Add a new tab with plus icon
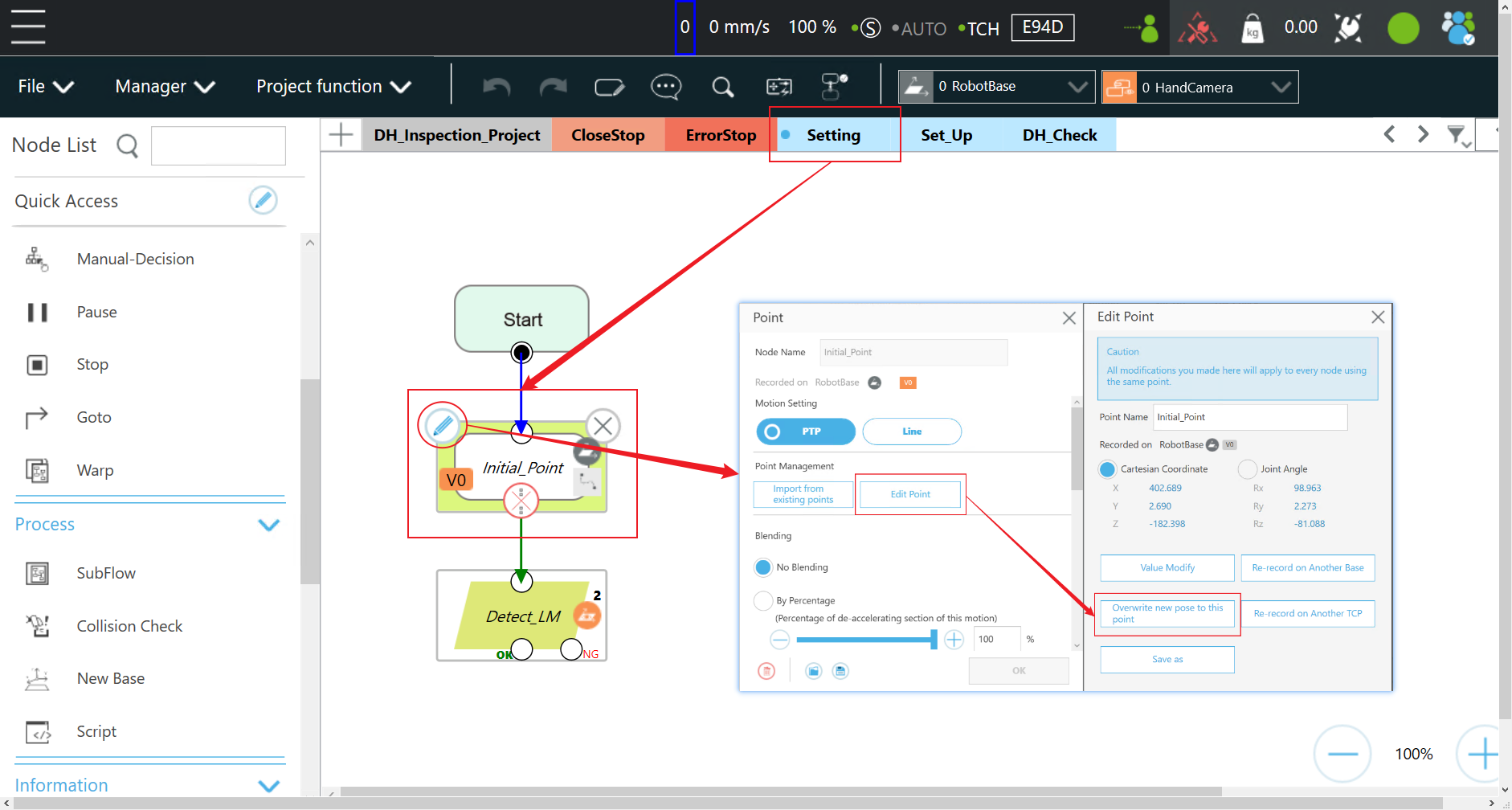 click(341, 135)
